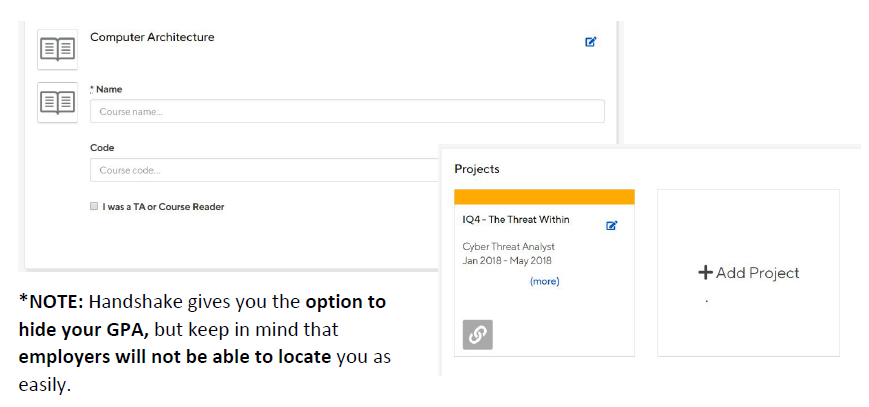Click the book icon beside Computer Architecture
The width and height of the screenshot is (869, 407).
pos(57,48)
